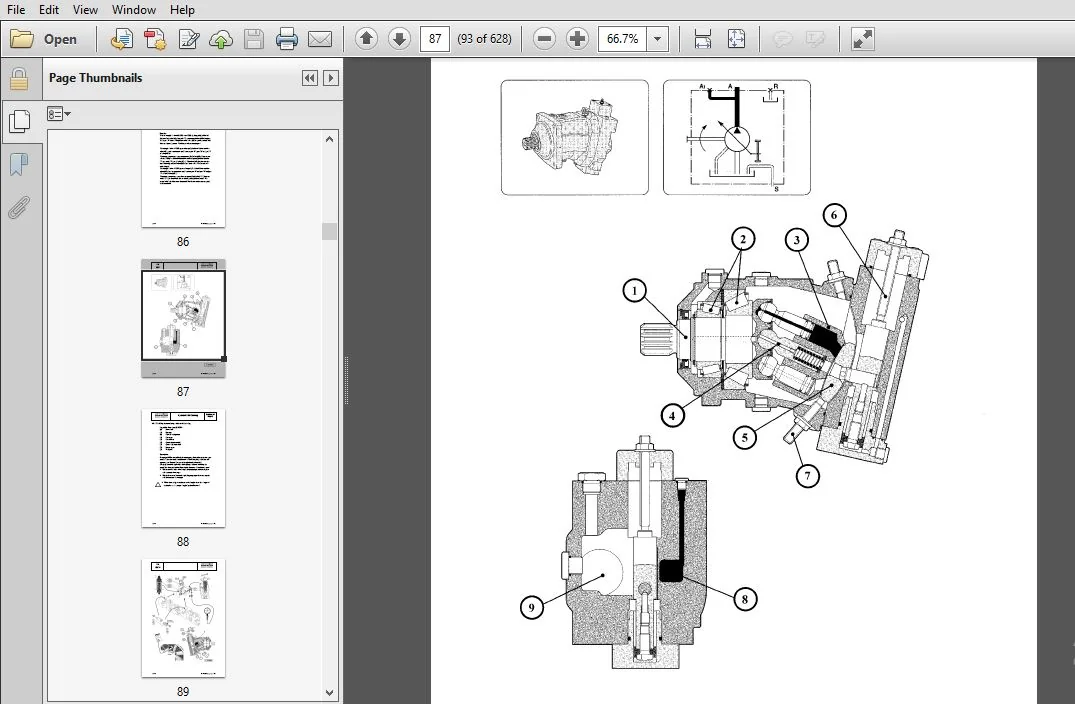Open the Help menu
The height and width of the screenshot is (704, 1075).
point(182,10)
